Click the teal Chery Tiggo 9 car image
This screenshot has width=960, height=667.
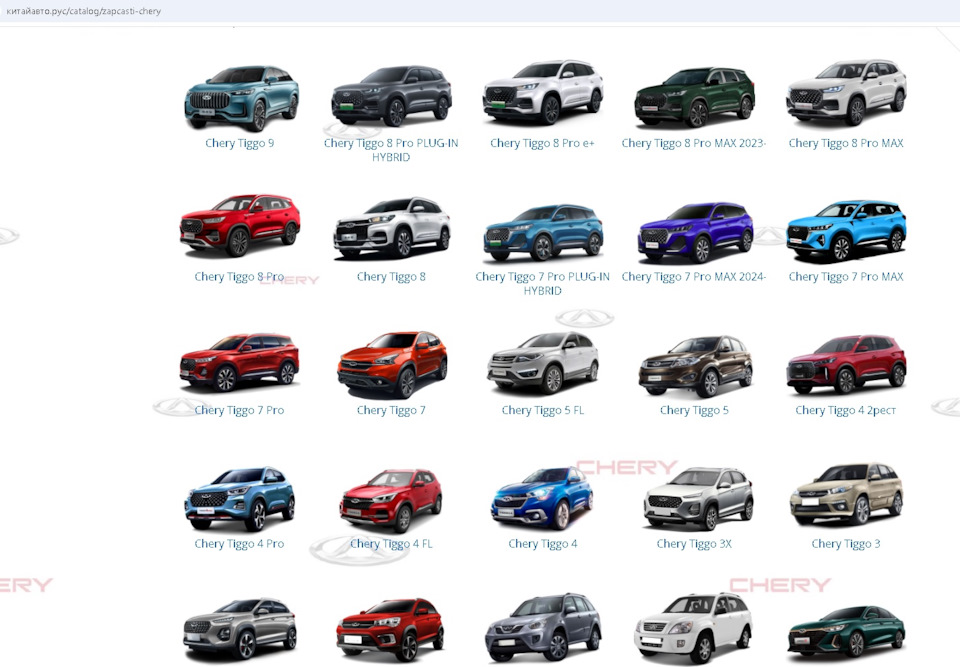tap(241, 98)
